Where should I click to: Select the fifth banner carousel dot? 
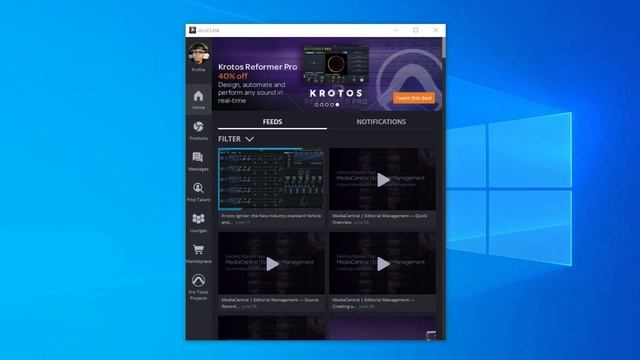coord(337,105)
